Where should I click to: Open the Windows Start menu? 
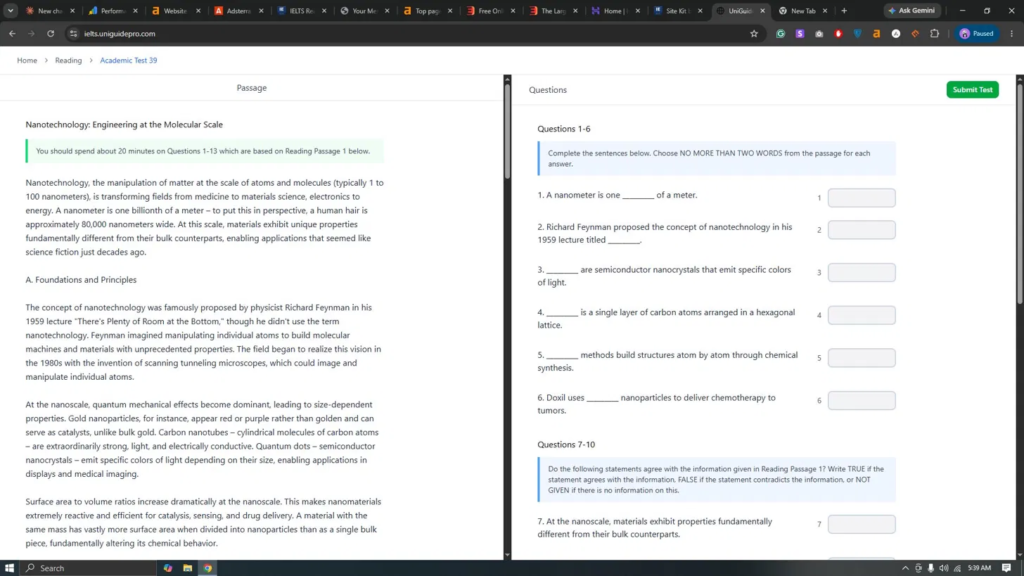(9, 568)
